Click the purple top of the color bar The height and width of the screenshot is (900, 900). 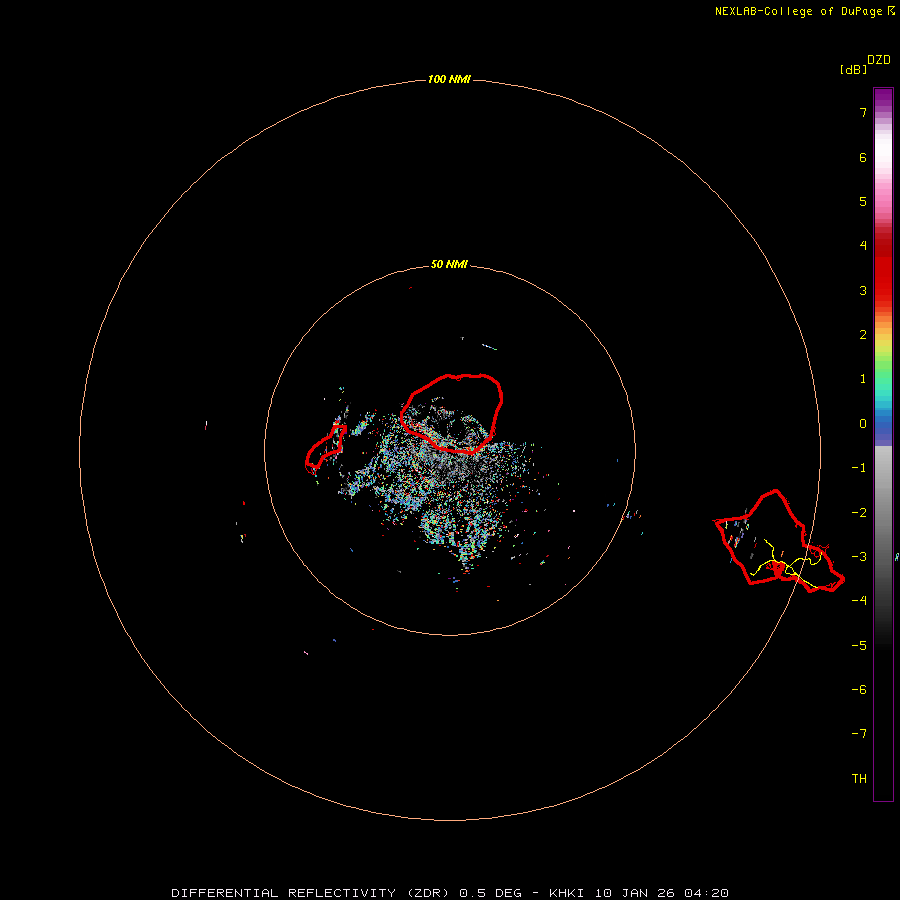pyautogui.click(x=883, y=99)
